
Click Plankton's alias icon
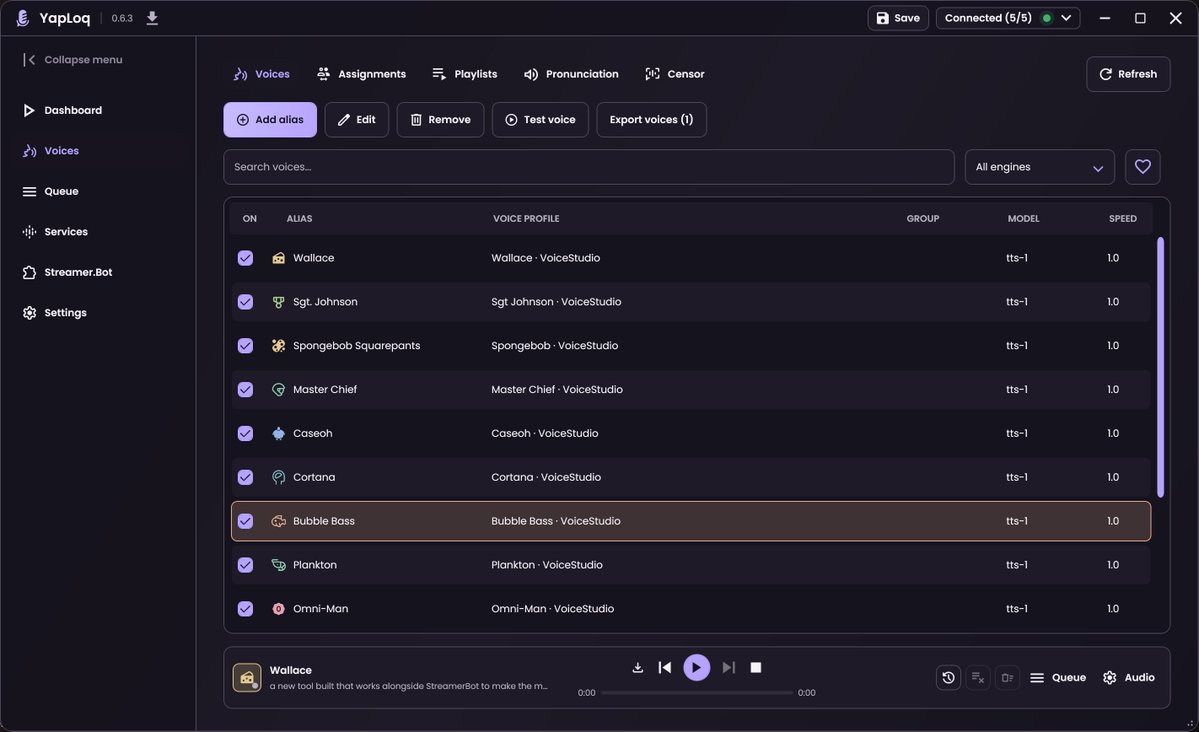pos(278,565)
